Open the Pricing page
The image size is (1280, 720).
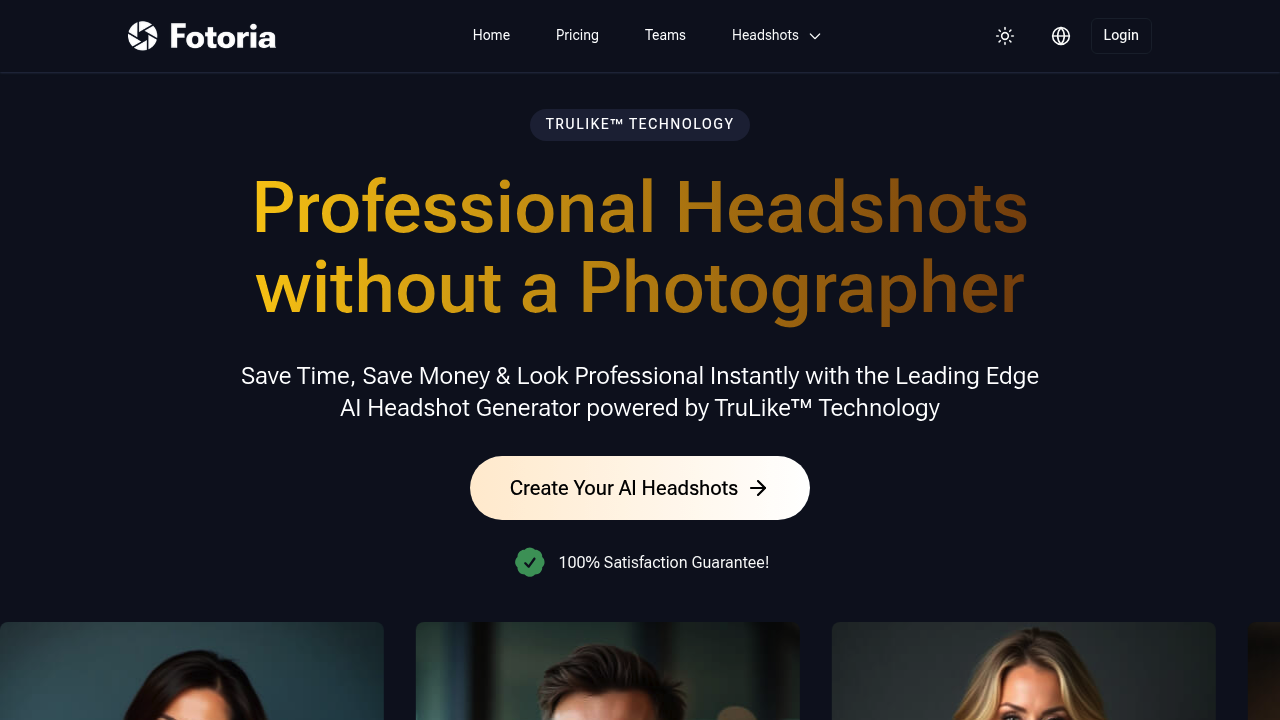pyautogui.click(x=577, y=35)
